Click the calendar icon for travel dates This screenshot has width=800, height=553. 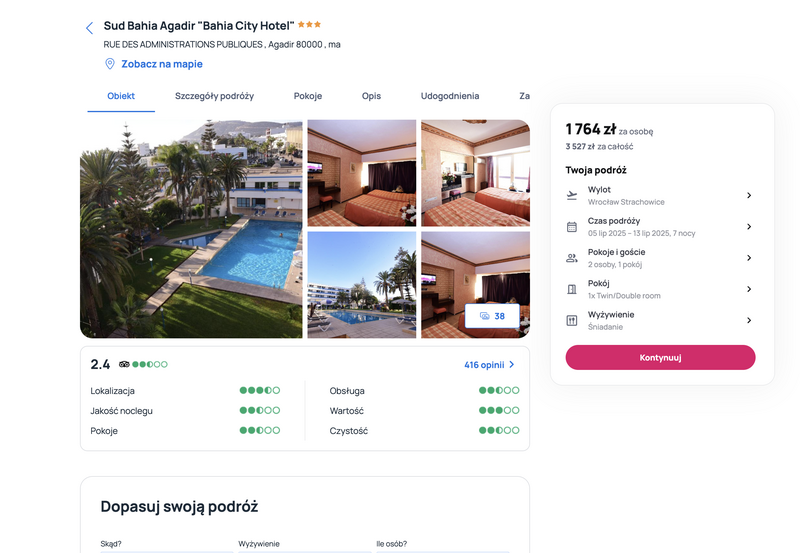(572, 227)
